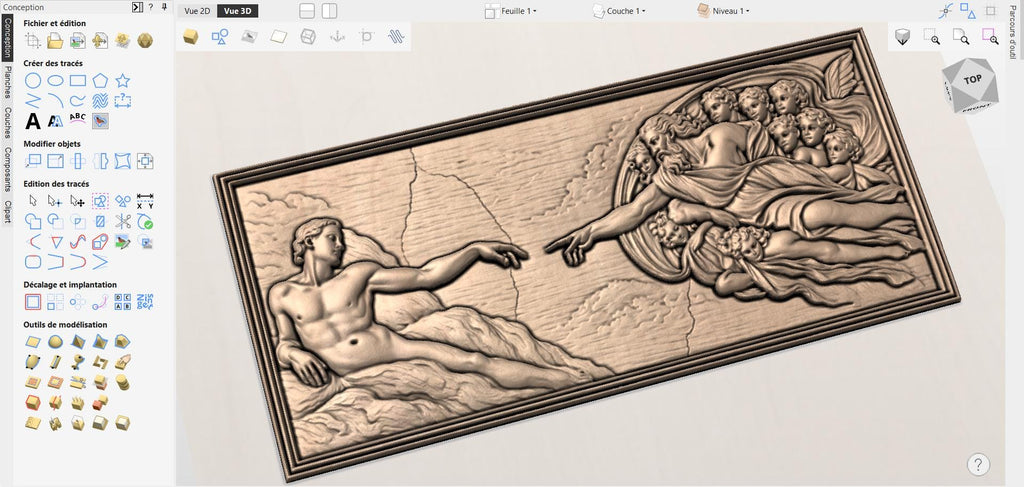Click the scissors trim vectors tool
This screenshot has height=487, width=1024.
(123, 221)
